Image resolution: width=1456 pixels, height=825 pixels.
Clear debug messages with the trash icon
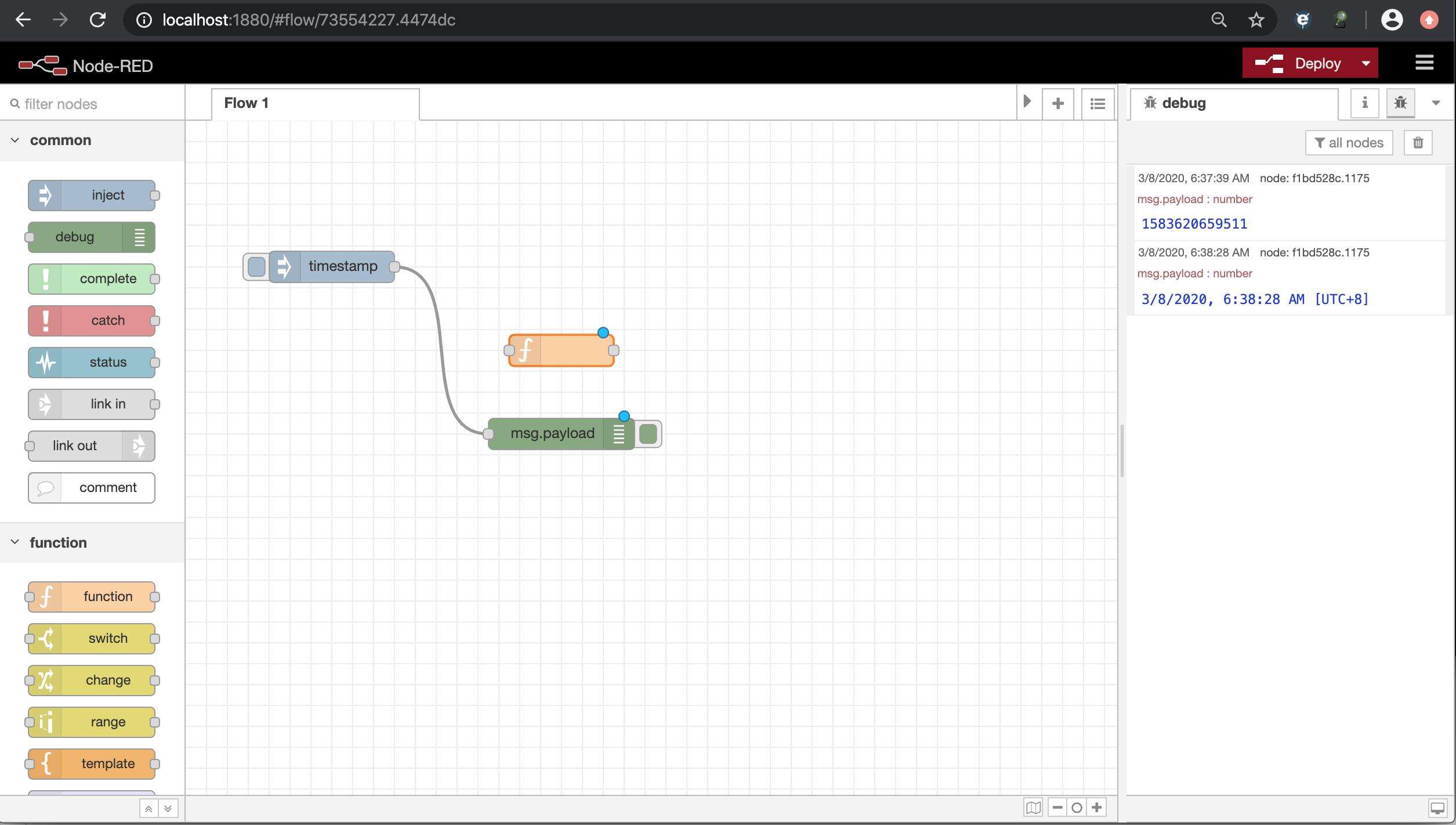point(1418,142)
